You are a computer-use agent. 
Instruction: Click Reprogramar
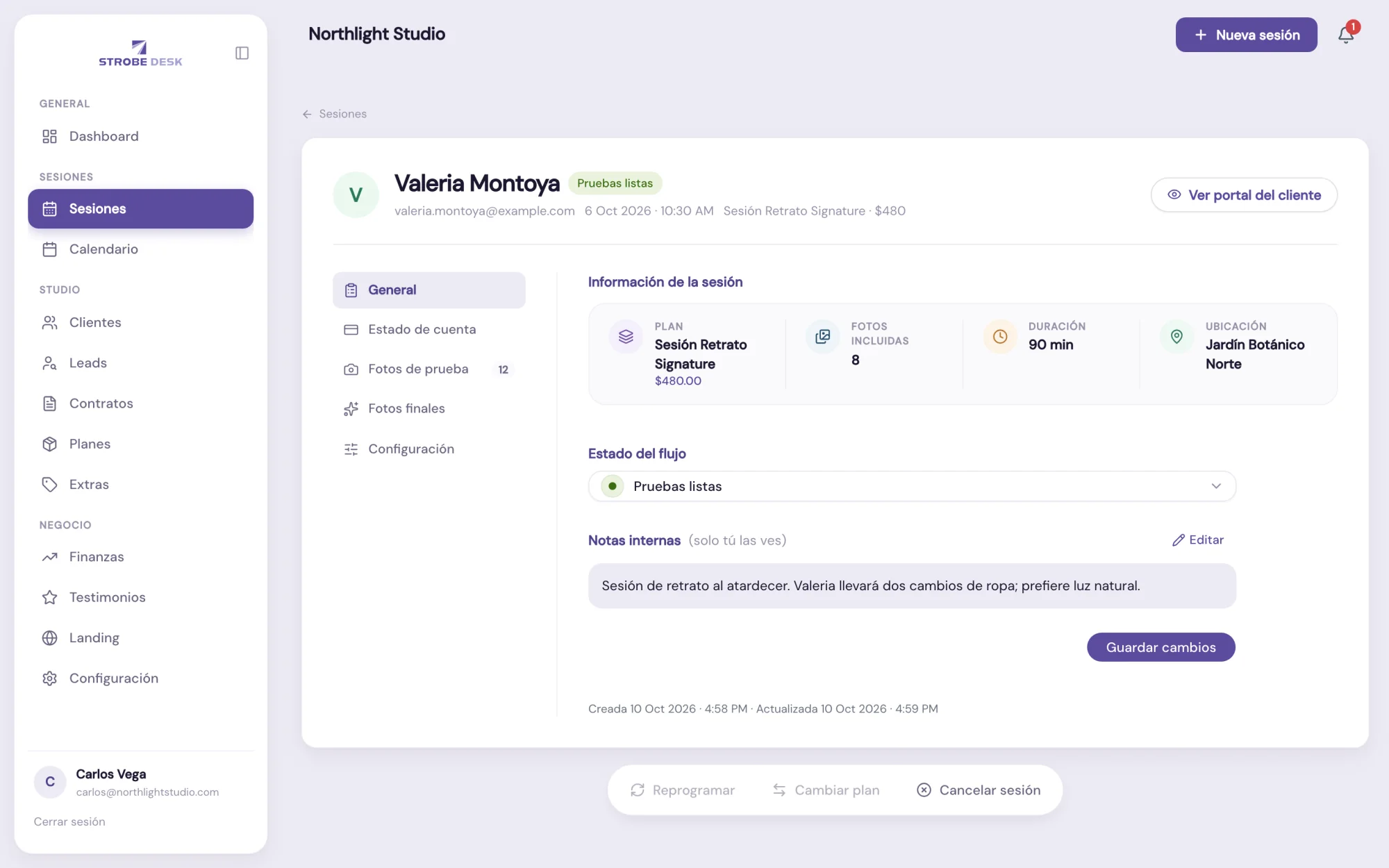(683, 790)
